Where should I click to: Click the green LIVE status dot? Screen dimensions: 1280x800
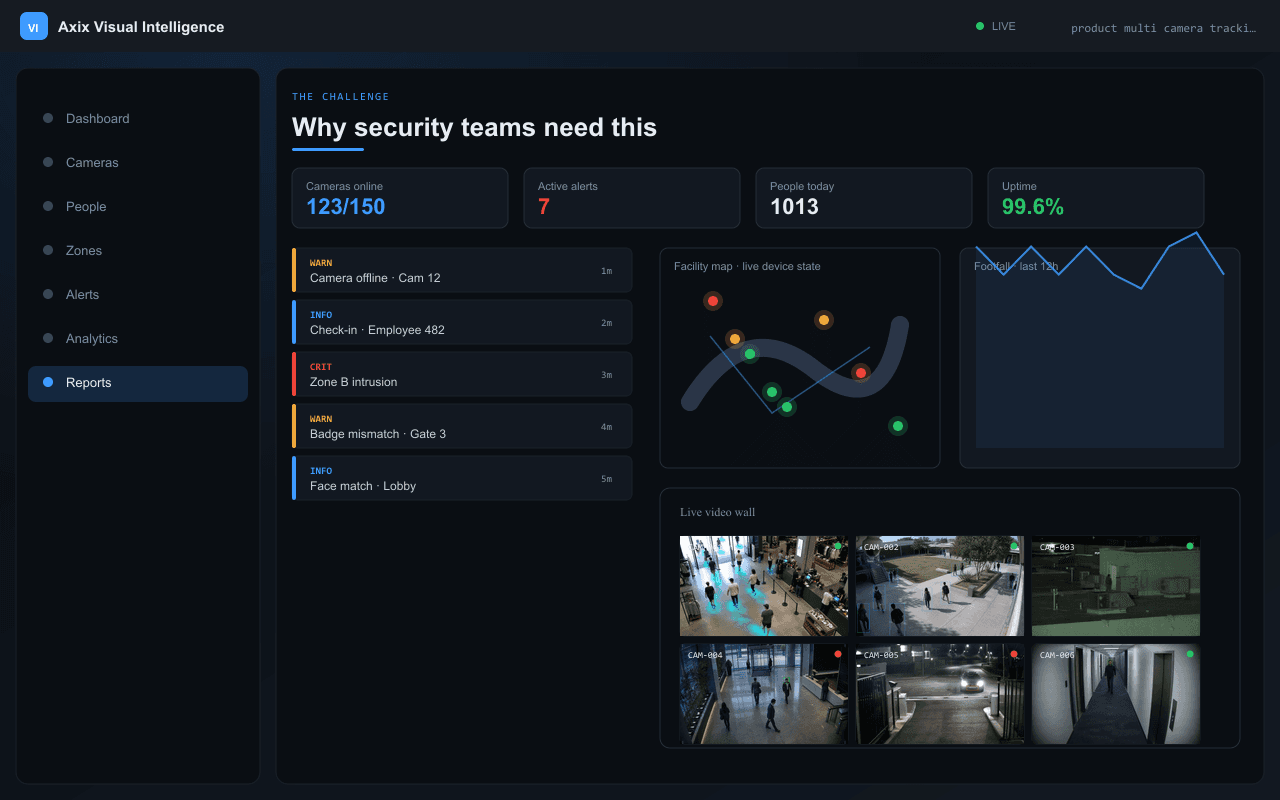(x=980, y=26)
